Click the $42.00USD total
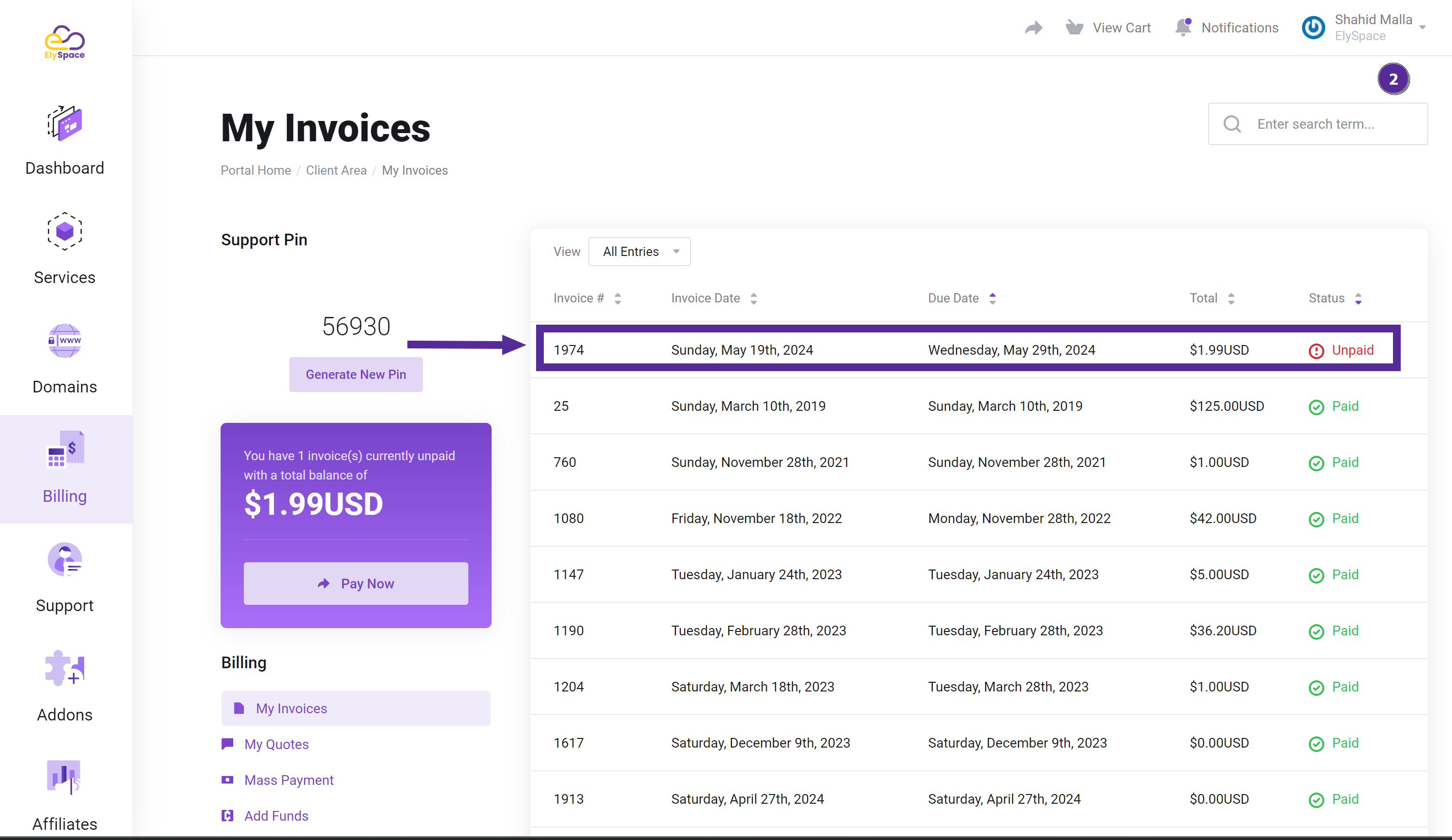 [1223, 519]
